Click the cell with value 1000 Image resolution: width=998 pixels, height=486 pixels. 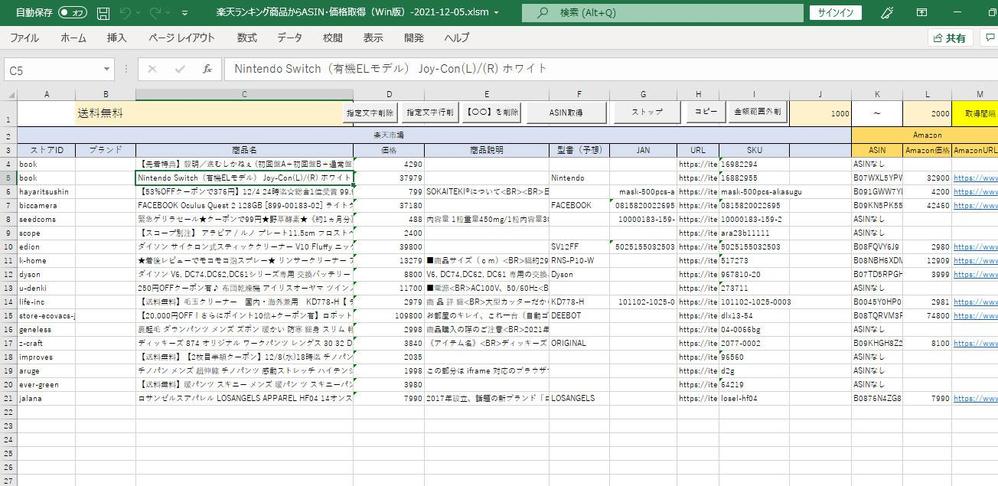click(820, 114)
